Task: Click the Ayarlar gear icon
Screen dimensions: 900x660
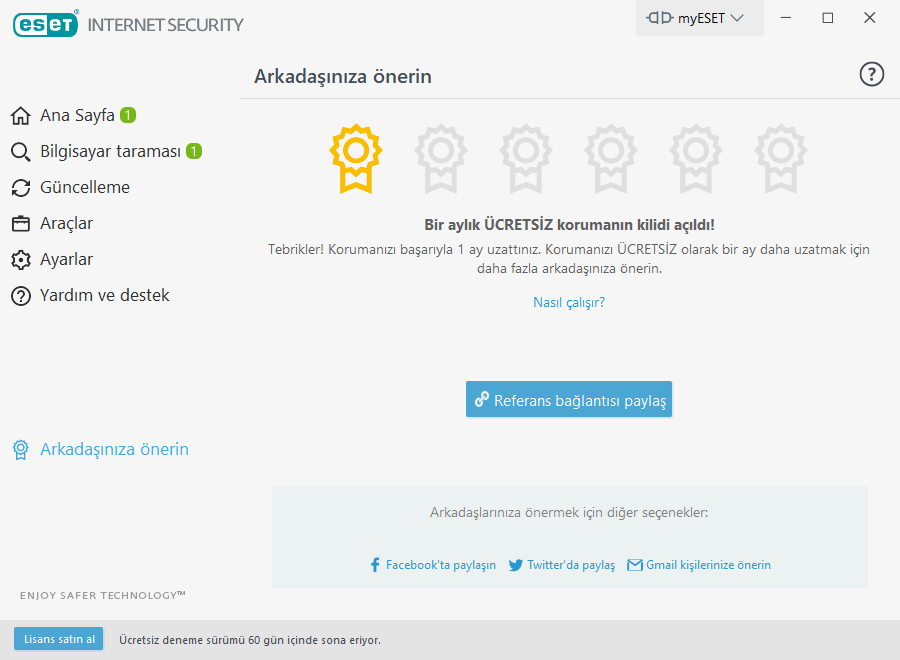Action: point(21,259)
